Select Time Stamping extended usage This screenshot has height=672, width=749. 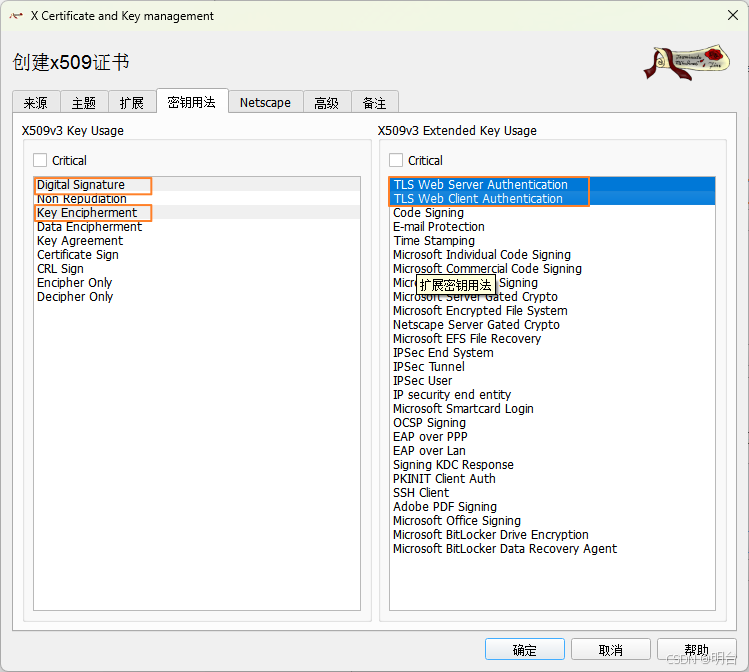click(552, 241)
